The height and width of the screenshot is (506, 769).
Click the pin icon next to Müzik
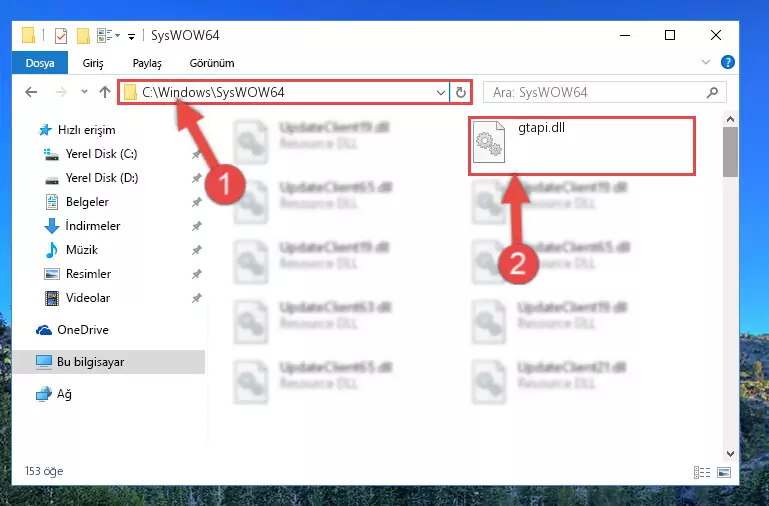[x=197, y=250]
